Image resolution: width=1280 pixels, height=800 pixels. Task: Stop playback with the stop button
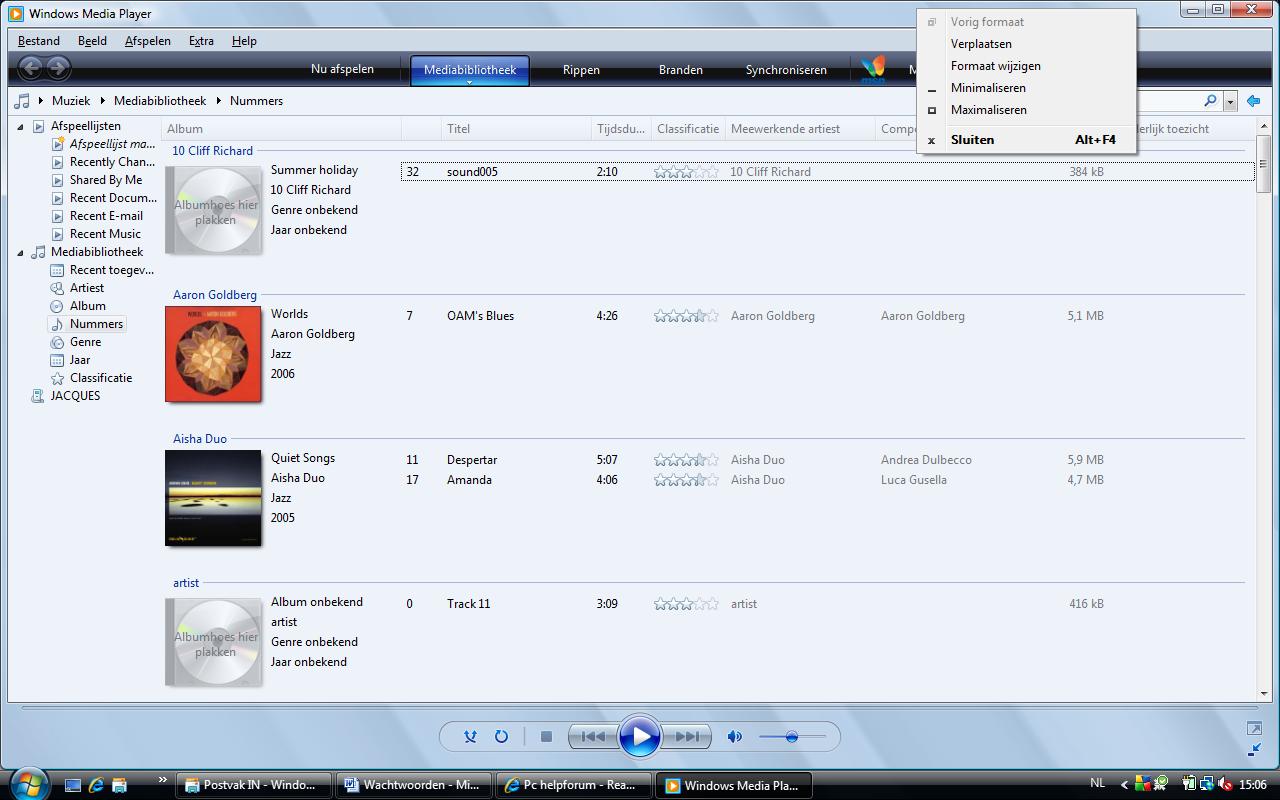click(546, 737)
